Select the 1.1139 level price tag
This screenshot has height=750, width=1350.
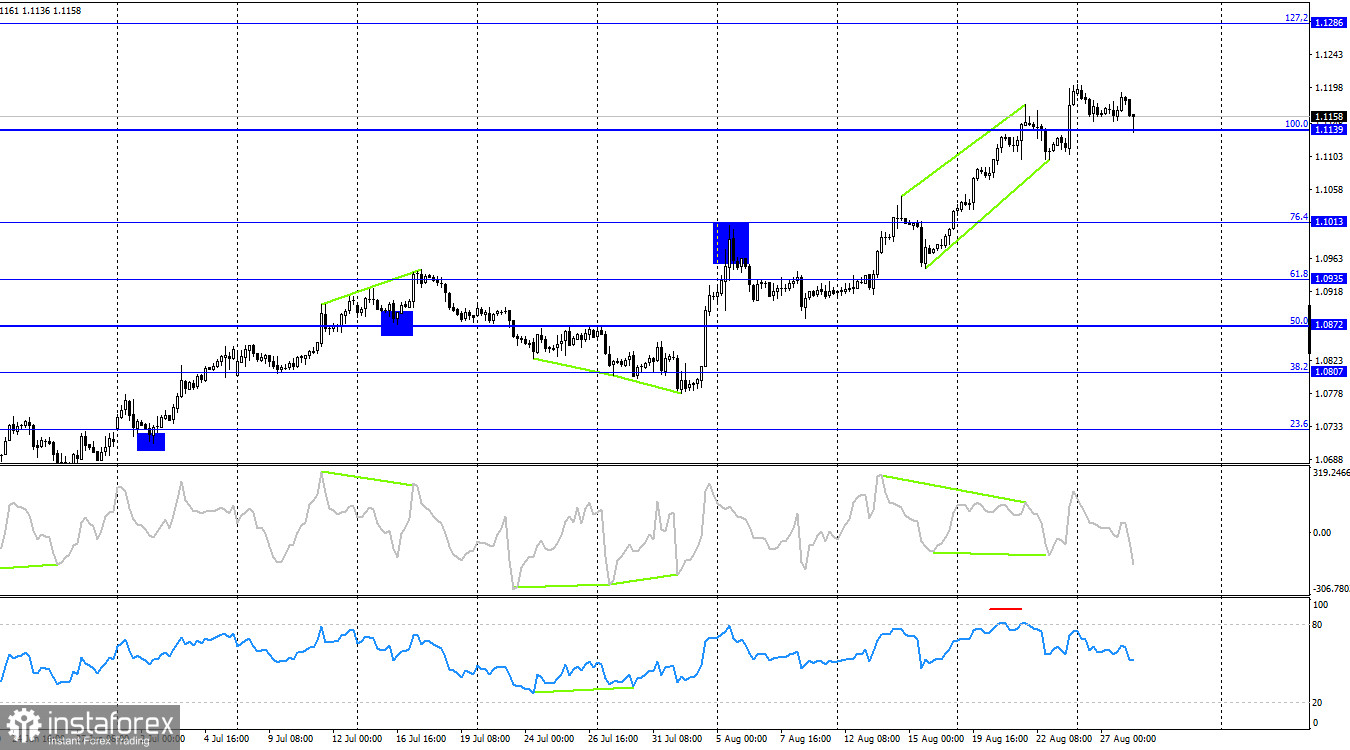pyautogui.click(x=1327, y=130)
